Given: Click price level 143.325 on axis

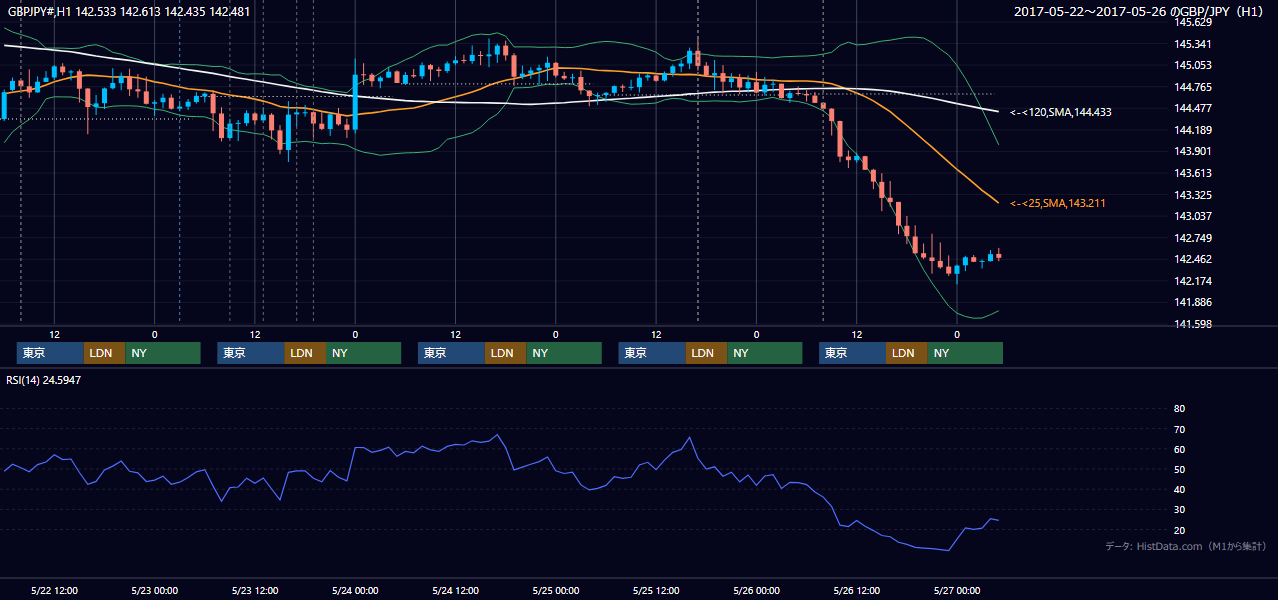Looking at the screenshot, I should (x=1192, y=195).
